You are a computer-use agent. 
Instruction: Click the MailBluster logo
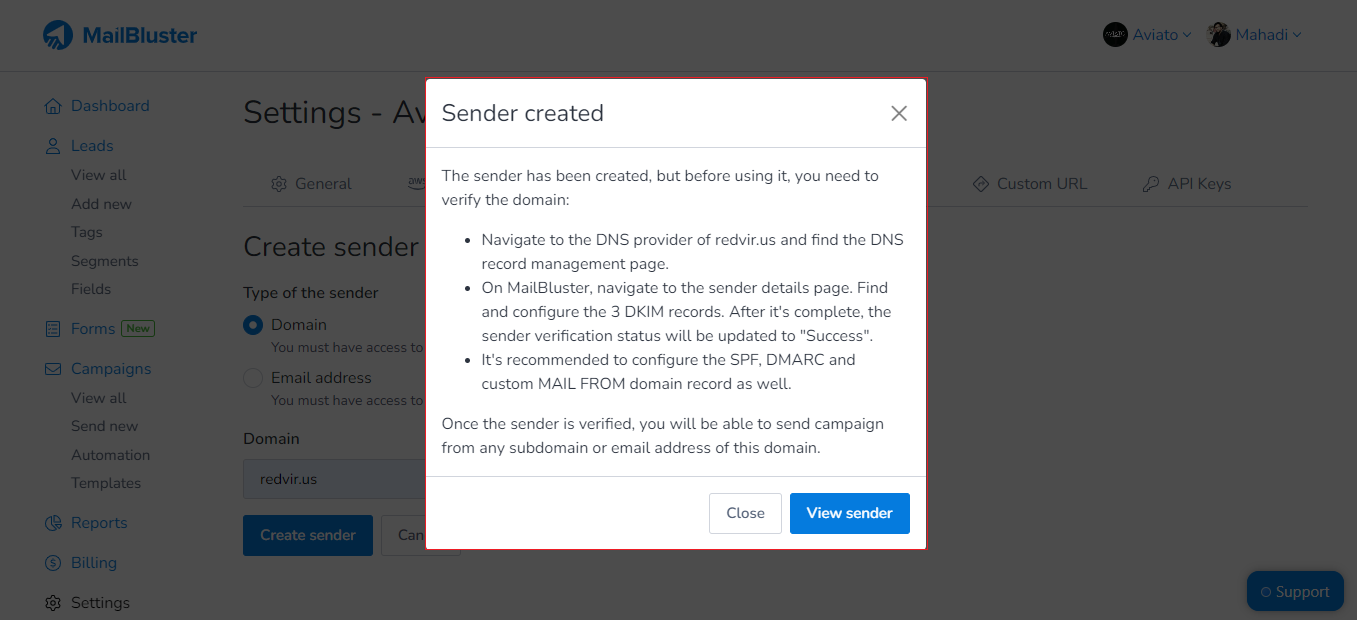(x=120, y=34)
